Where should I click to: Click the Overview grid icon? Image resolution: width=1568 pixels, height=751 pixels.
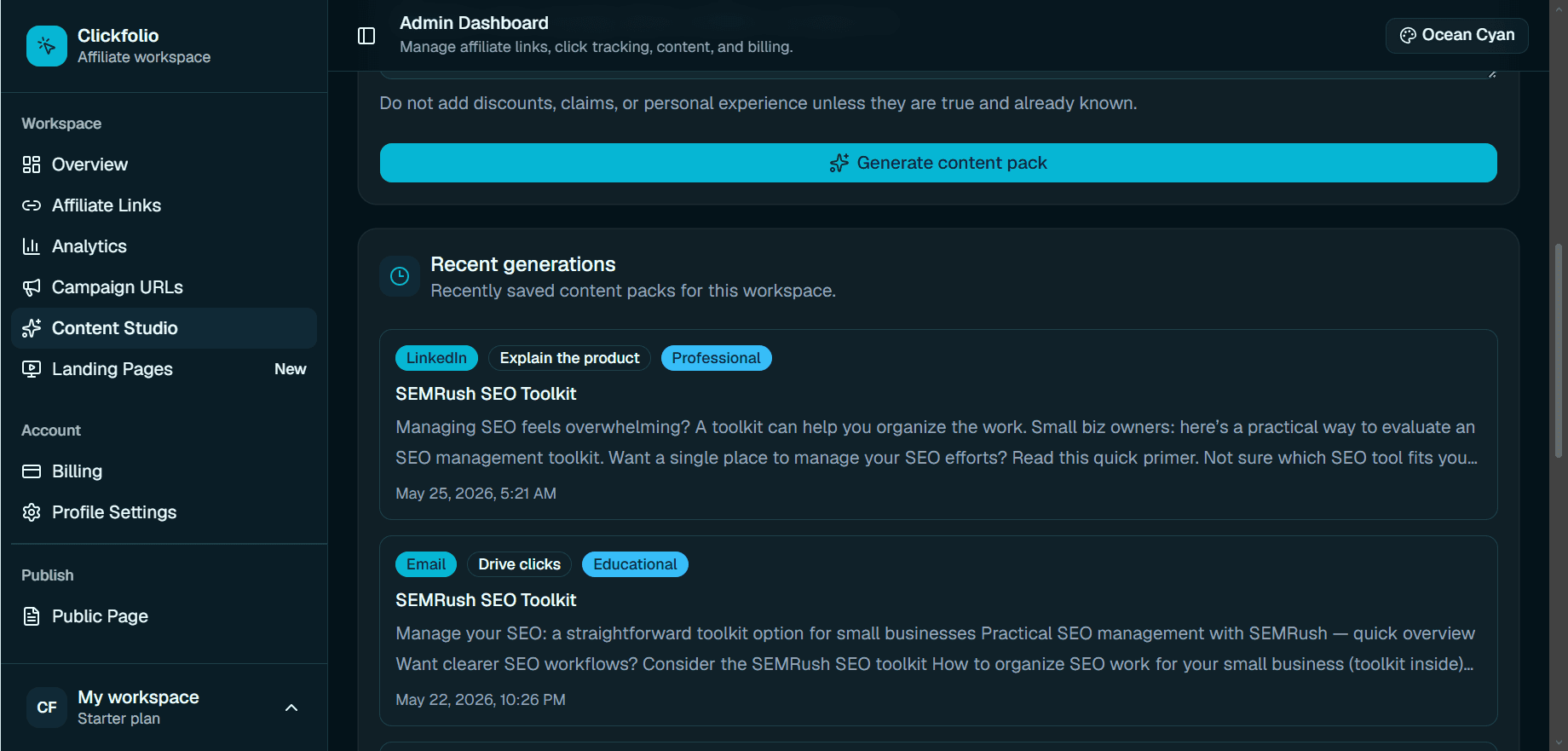tap(32, 165)
